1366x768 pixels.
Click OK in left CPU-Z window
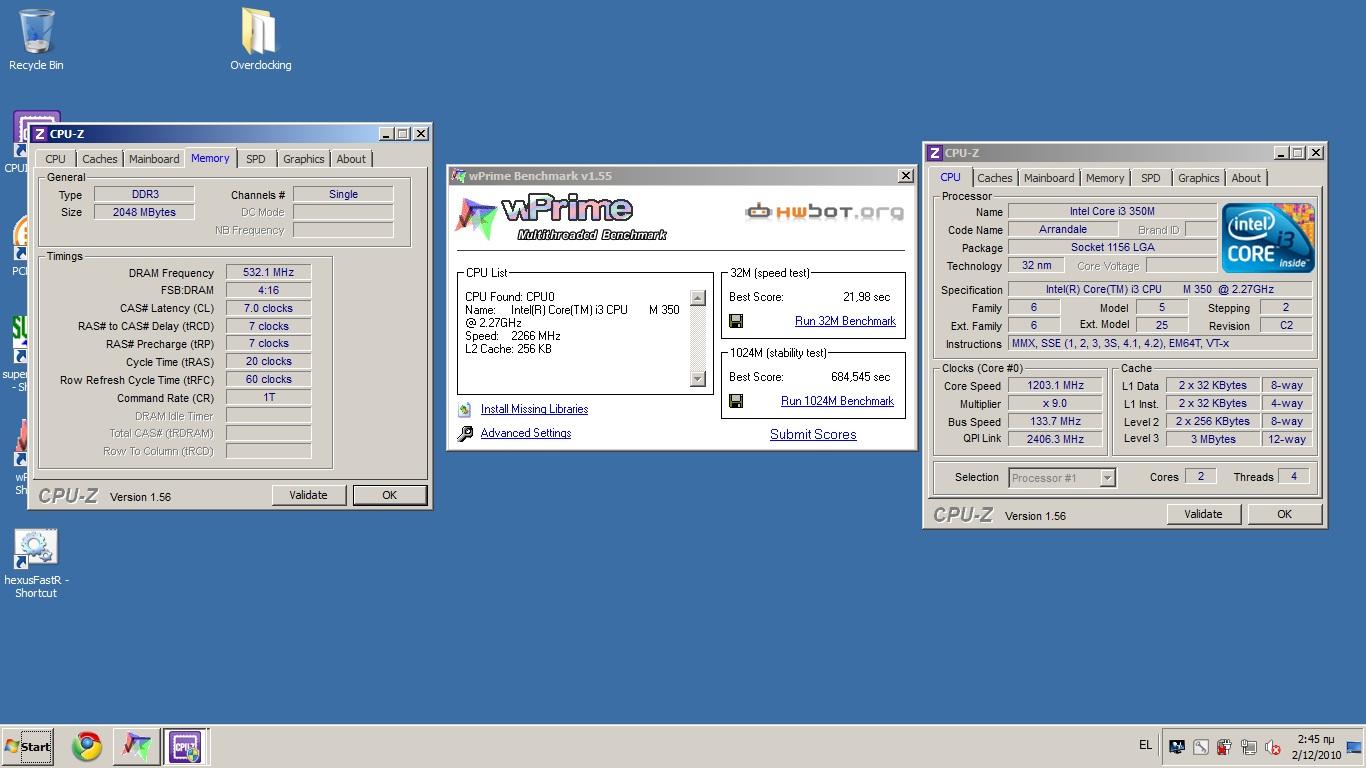coord(390,495)
